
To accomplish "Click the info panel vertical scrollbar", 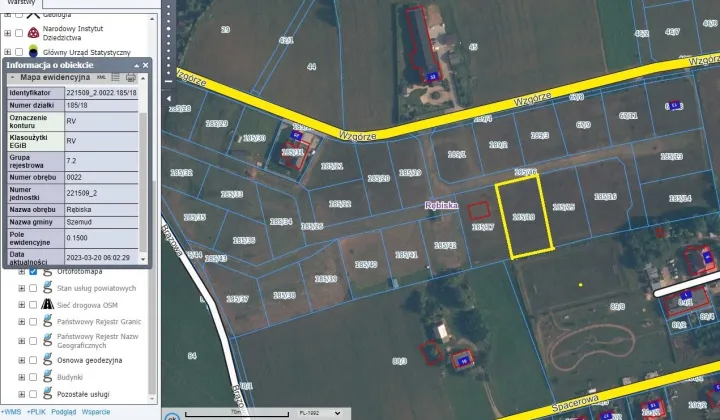I will (143, 182).
